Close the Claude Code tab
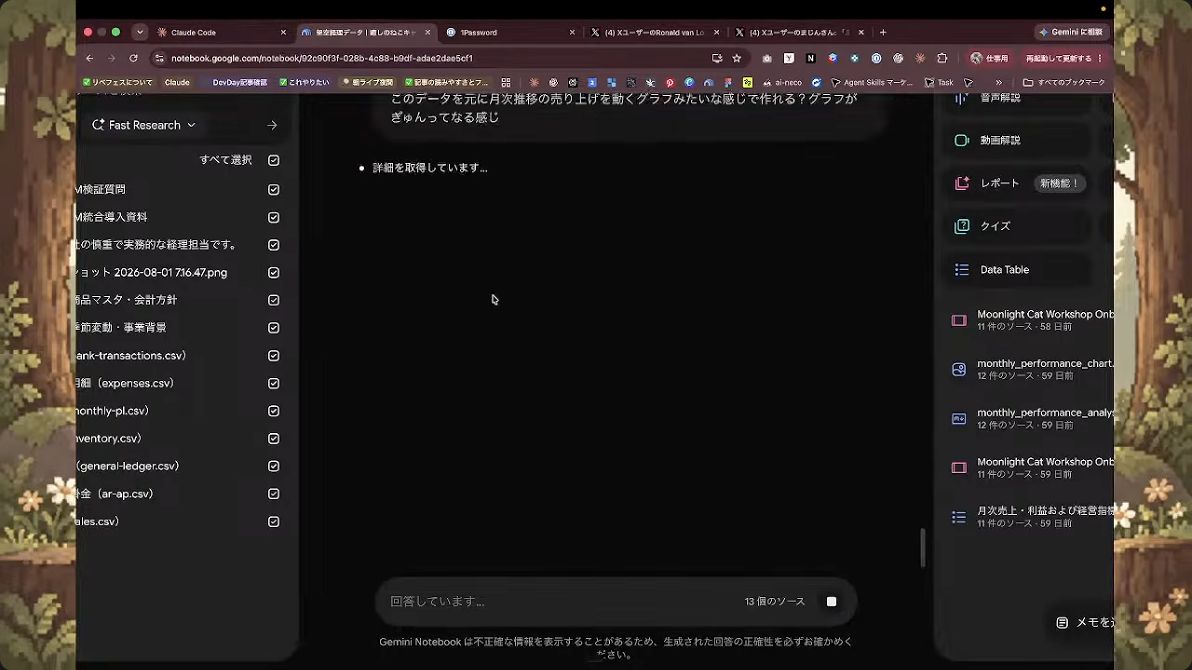Viewport: 1192px width, 670px height. point(284,32)
